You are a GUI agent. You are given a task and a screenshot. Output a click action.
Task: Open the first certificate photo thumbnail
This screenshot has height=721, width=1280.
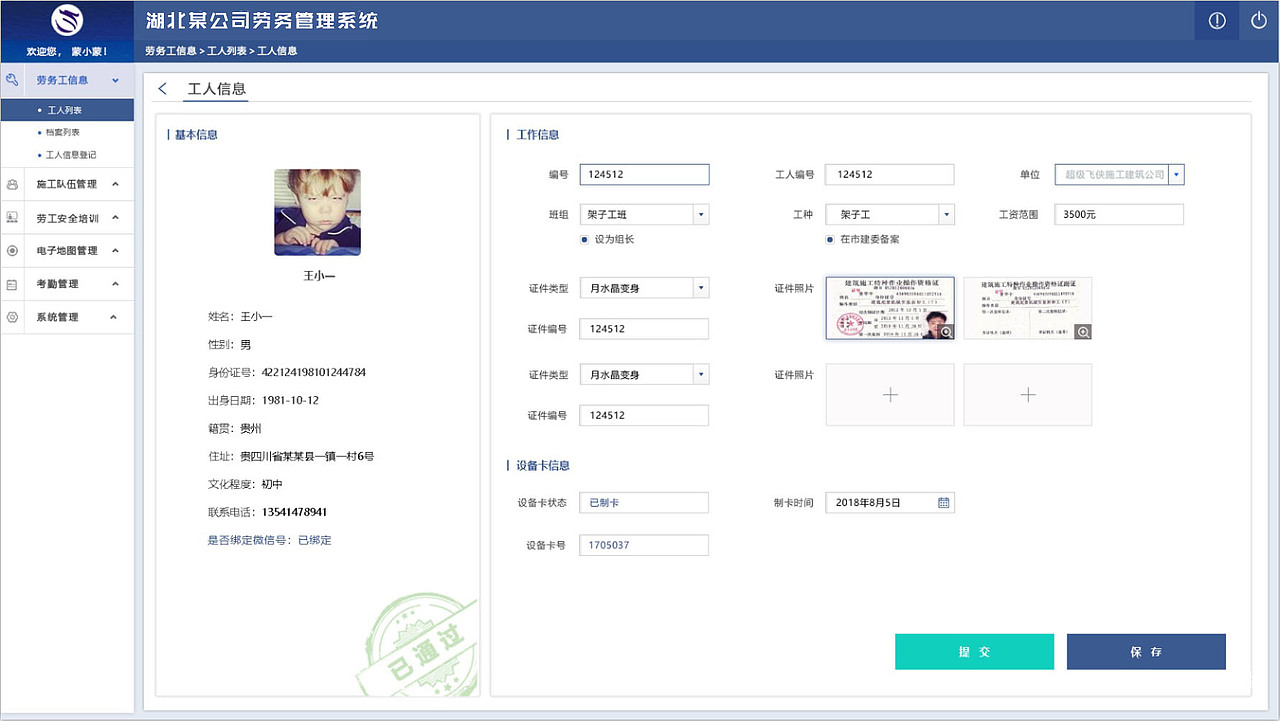[x=890, y=308]
